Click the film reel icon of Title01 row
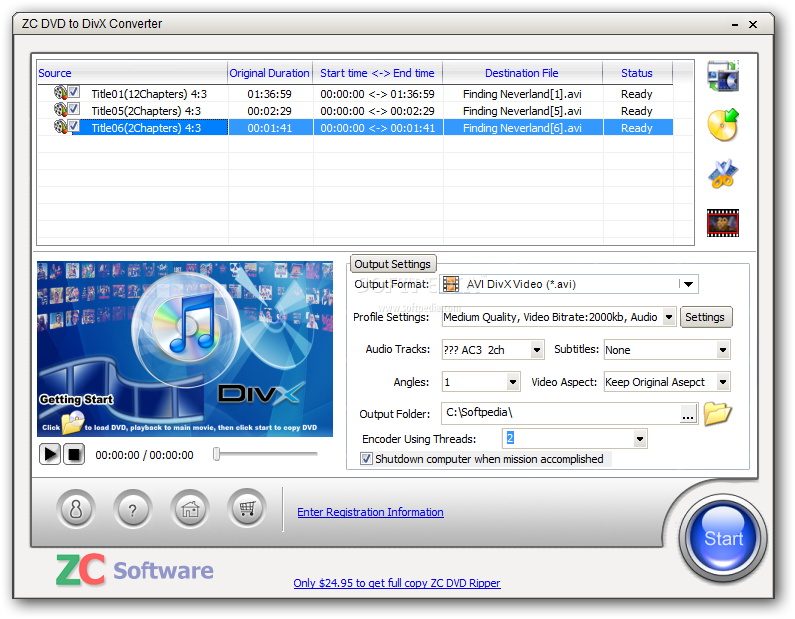Screen dimensions: 795x619 tap(60, 93)
